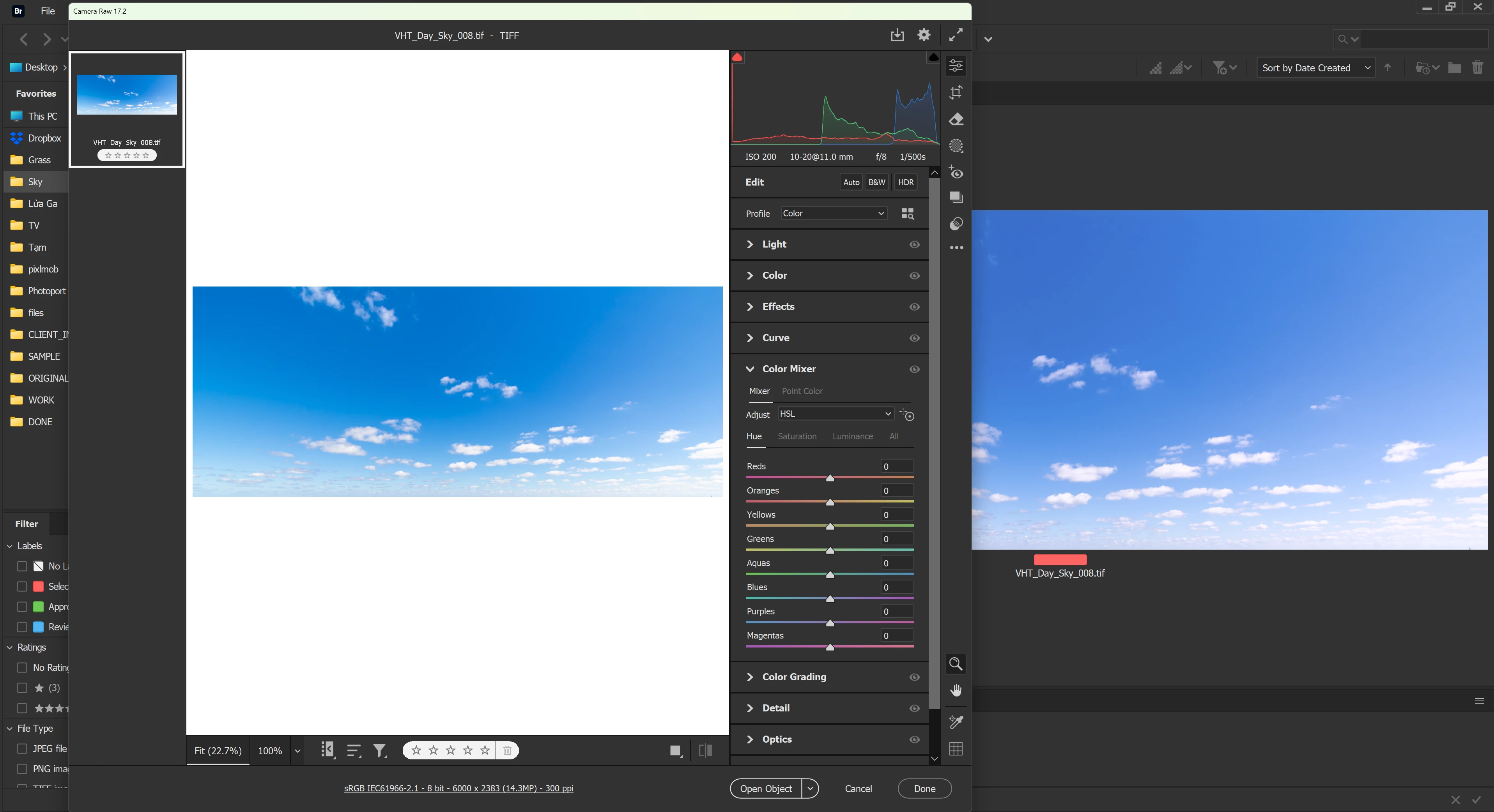Hide Color Mixer adjustments eye icon

(915, 369)
